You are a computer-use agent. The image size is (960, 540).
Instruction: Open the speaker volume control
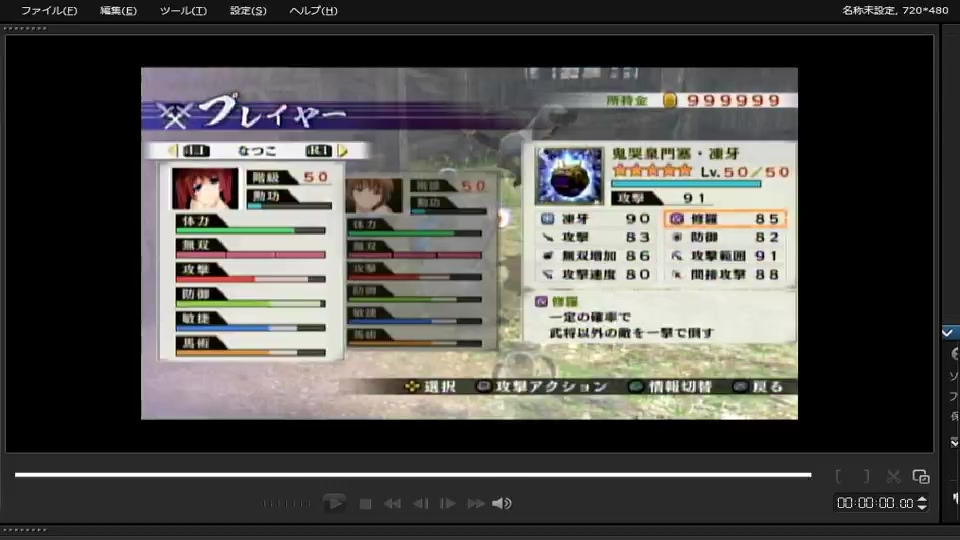(x=501, y=503)
